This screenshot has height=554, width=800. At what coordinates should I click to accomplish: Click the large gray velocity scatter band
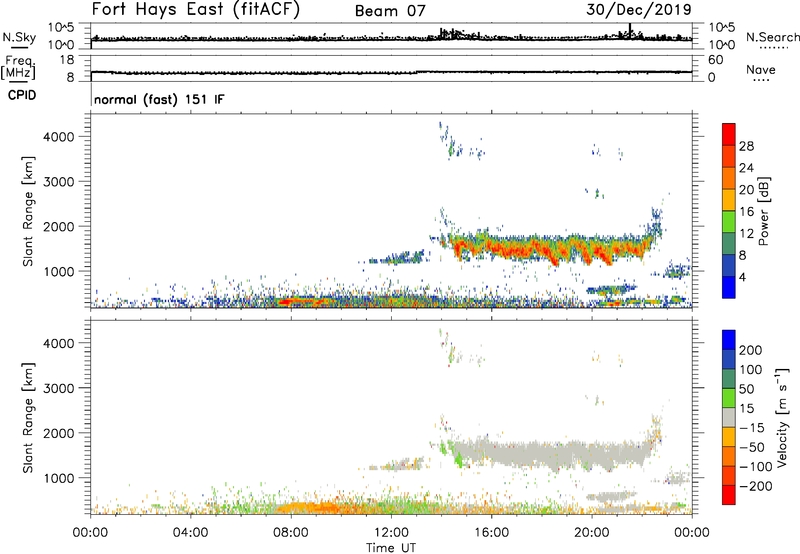pyautogui.click(x=551, y=451)
